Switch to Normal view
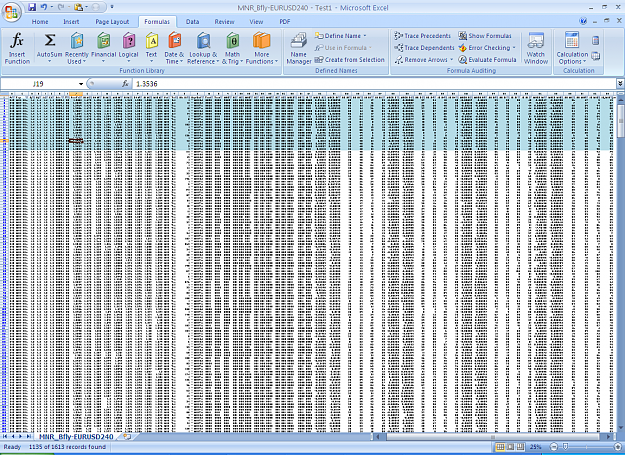625x455 pixels. (500, 447)
